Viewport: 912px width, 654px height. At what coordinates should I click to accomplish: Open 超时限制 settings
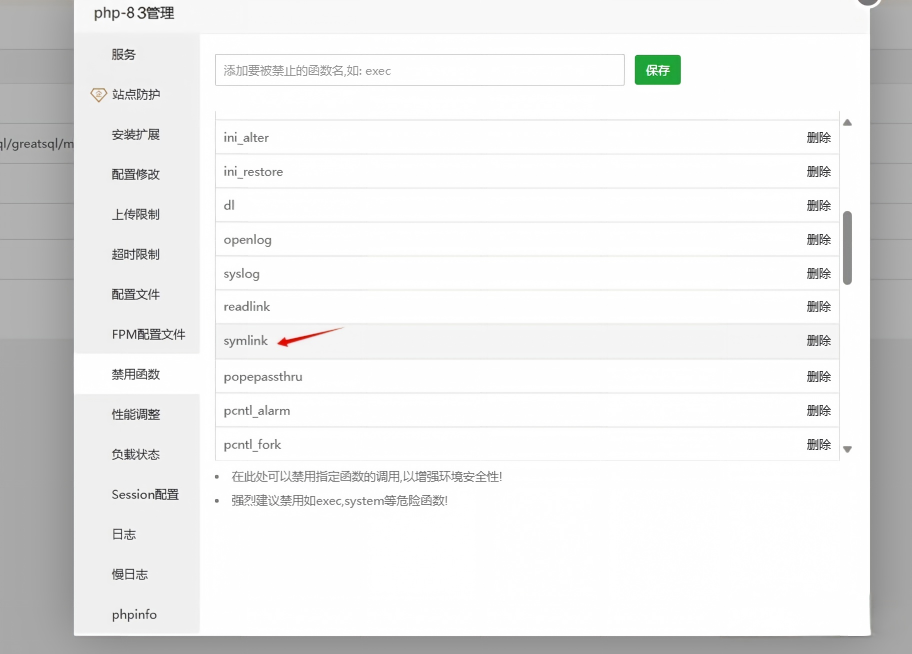tap(136, 254)
